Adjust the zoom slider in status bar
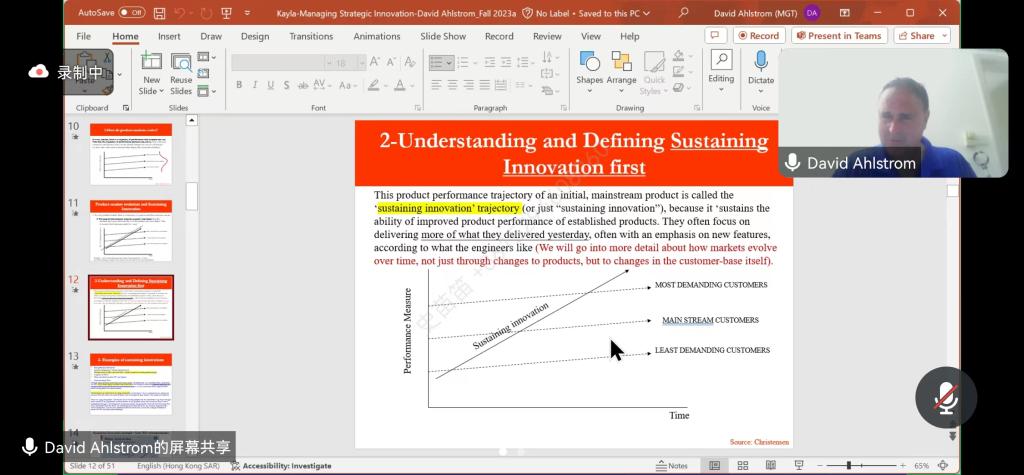The width and height of the screenshot is (1024, 475). point(848,466)
